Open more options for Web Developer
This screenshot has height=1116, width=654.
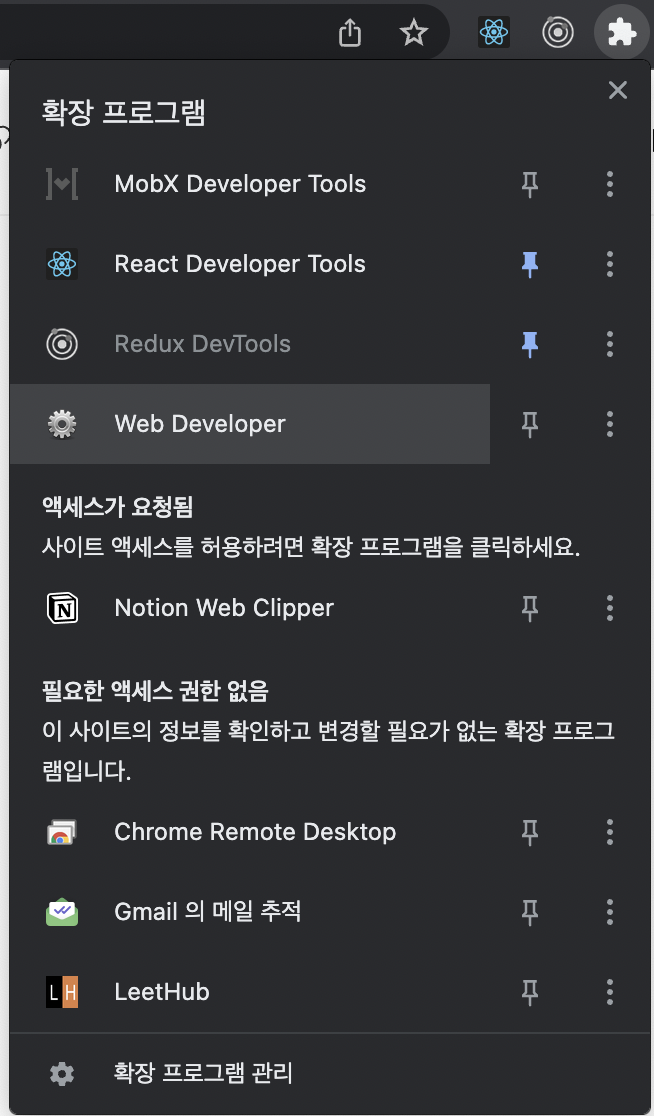click(x=610, y=424)
